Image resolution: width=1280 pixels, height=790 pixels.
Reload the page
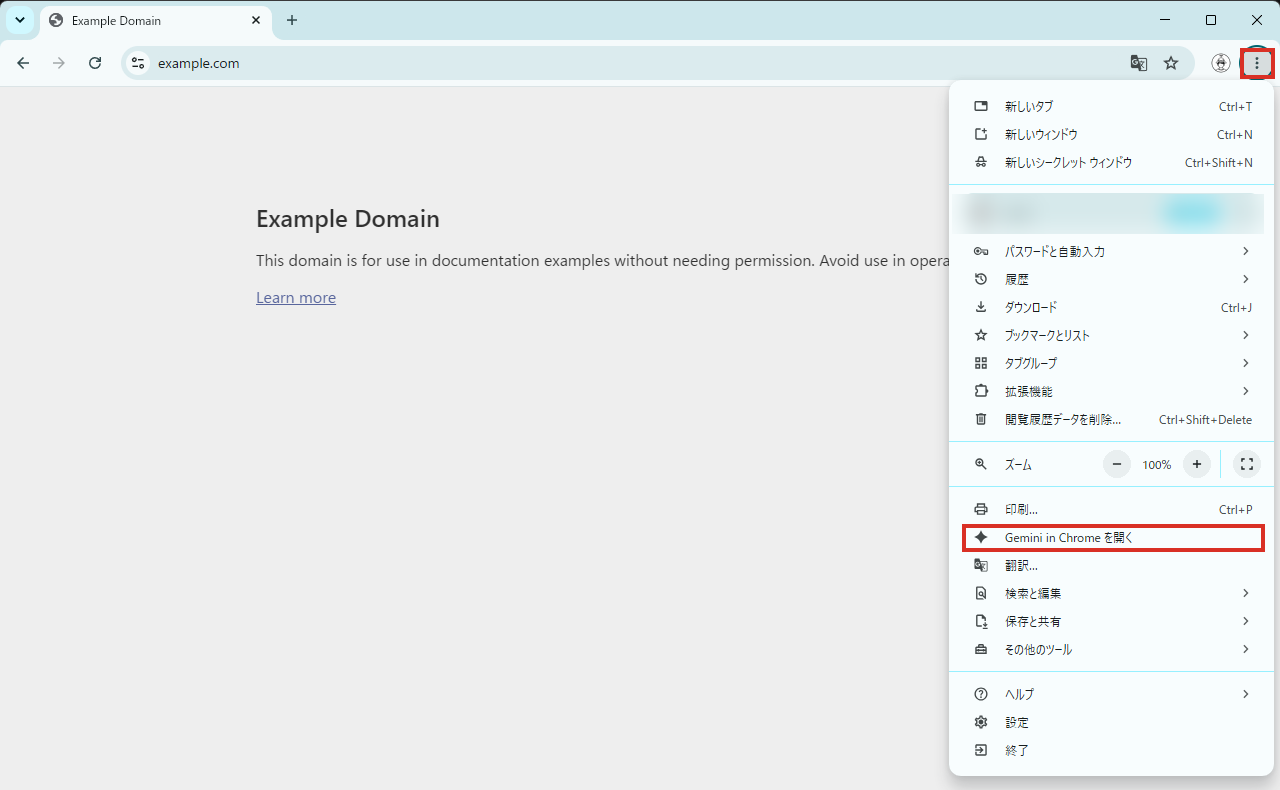coord(95,63)
